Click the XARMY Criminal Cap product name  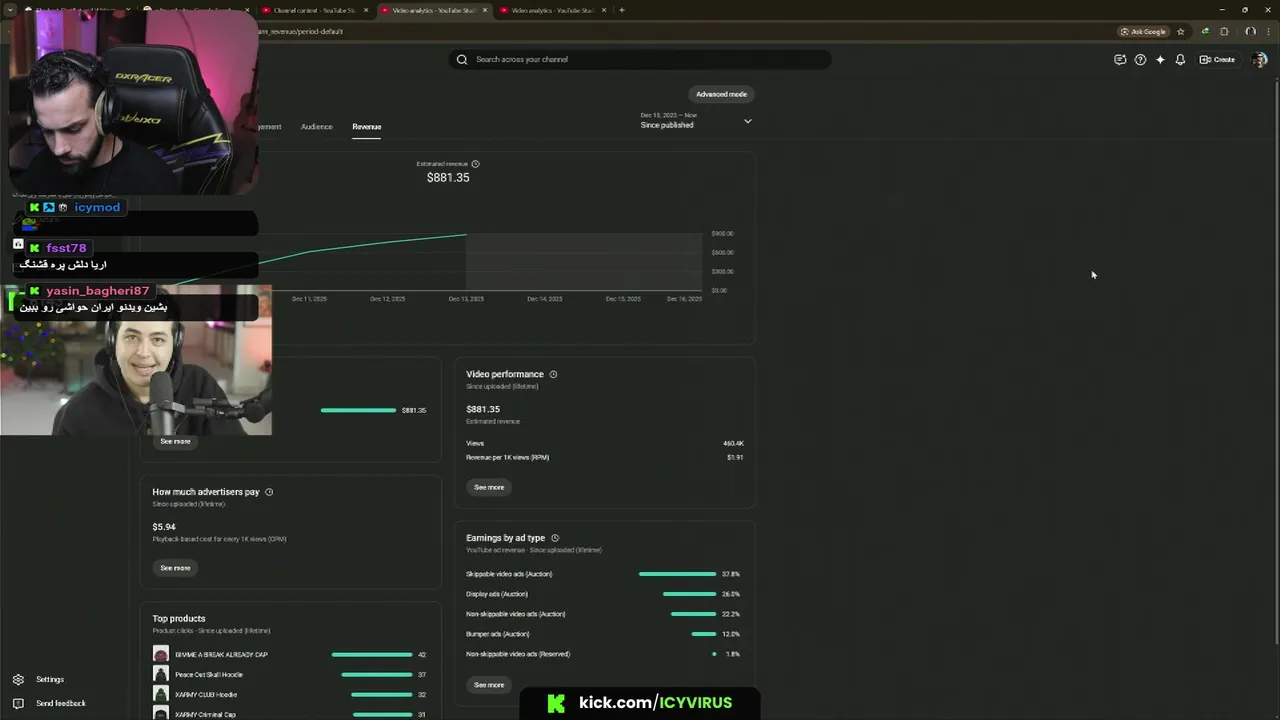(x=205, y=714)
